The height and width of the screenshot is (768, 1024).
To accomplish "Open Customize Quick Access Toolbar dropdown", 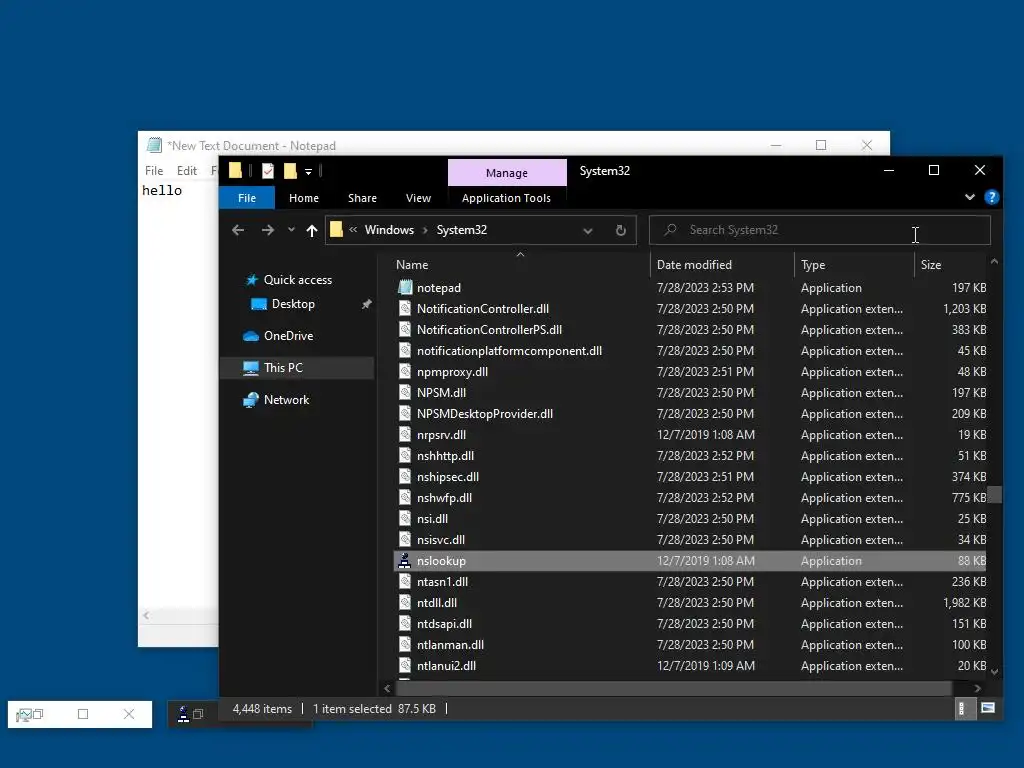I will tap(308, 172).
